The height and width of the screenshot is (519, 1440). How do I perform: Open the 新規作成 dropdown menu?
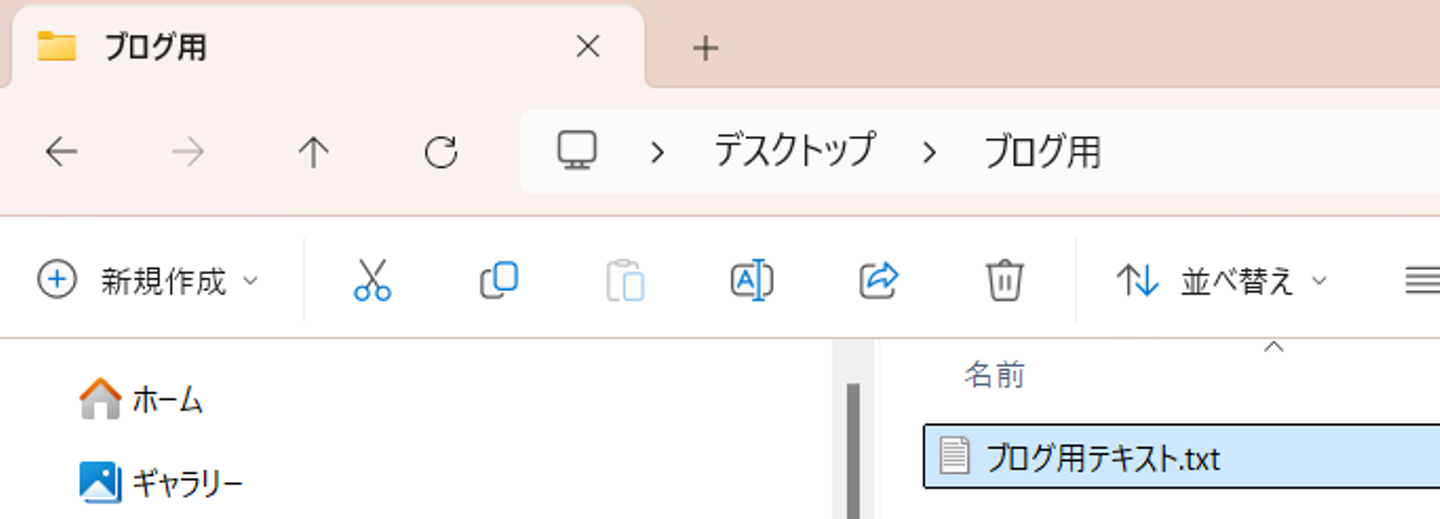148,281
